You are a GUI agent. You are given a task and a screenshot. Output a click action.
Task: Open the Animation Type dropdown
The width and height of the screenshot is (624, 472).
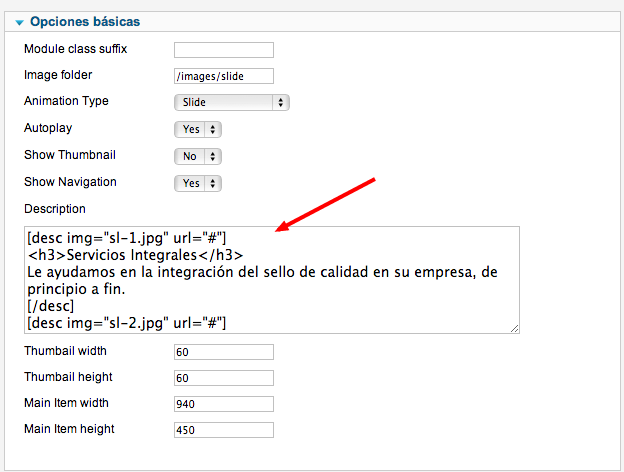232,102
